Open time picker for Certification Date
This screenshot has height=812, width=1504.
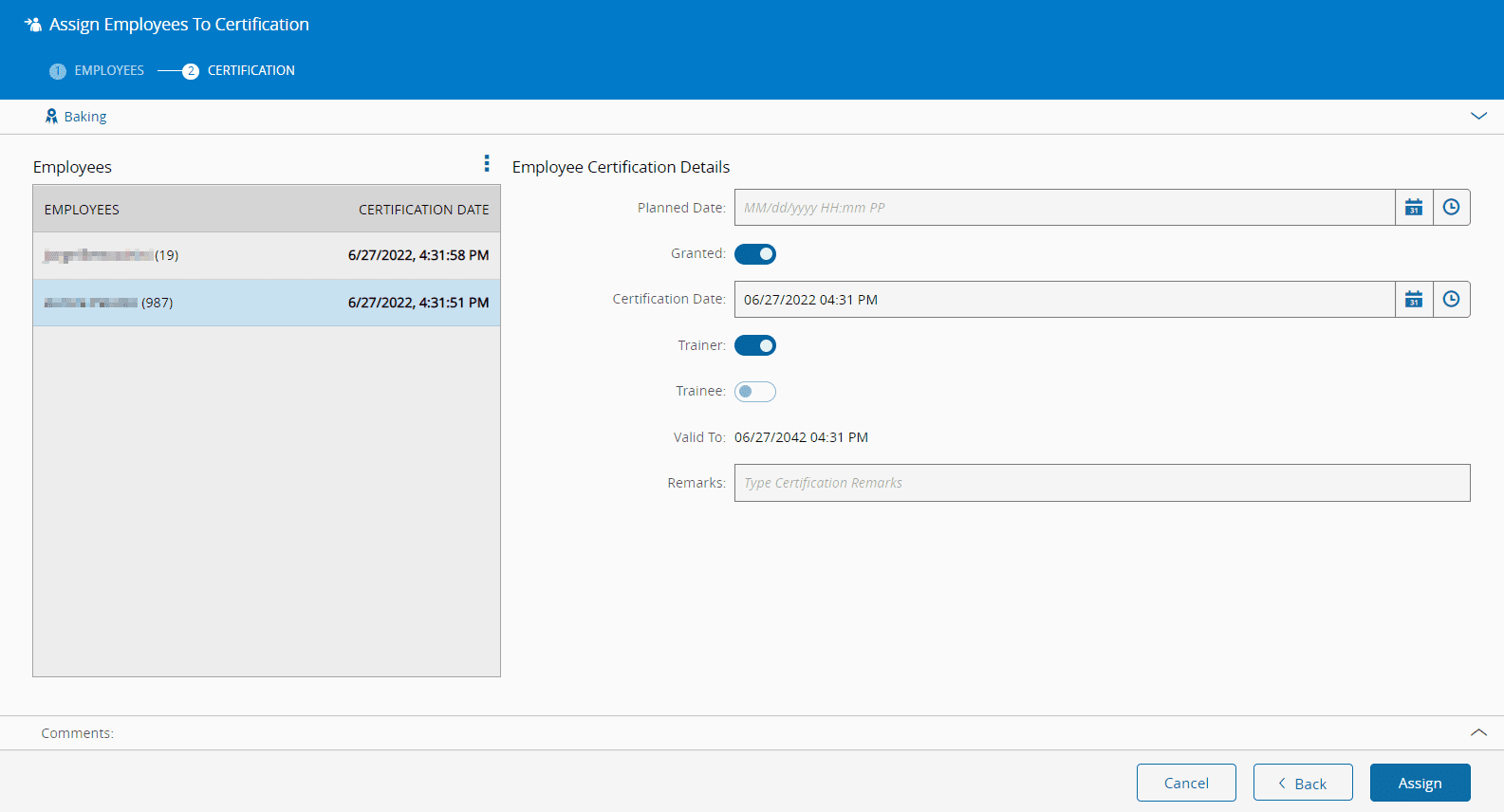click(x=1451, y=300)
